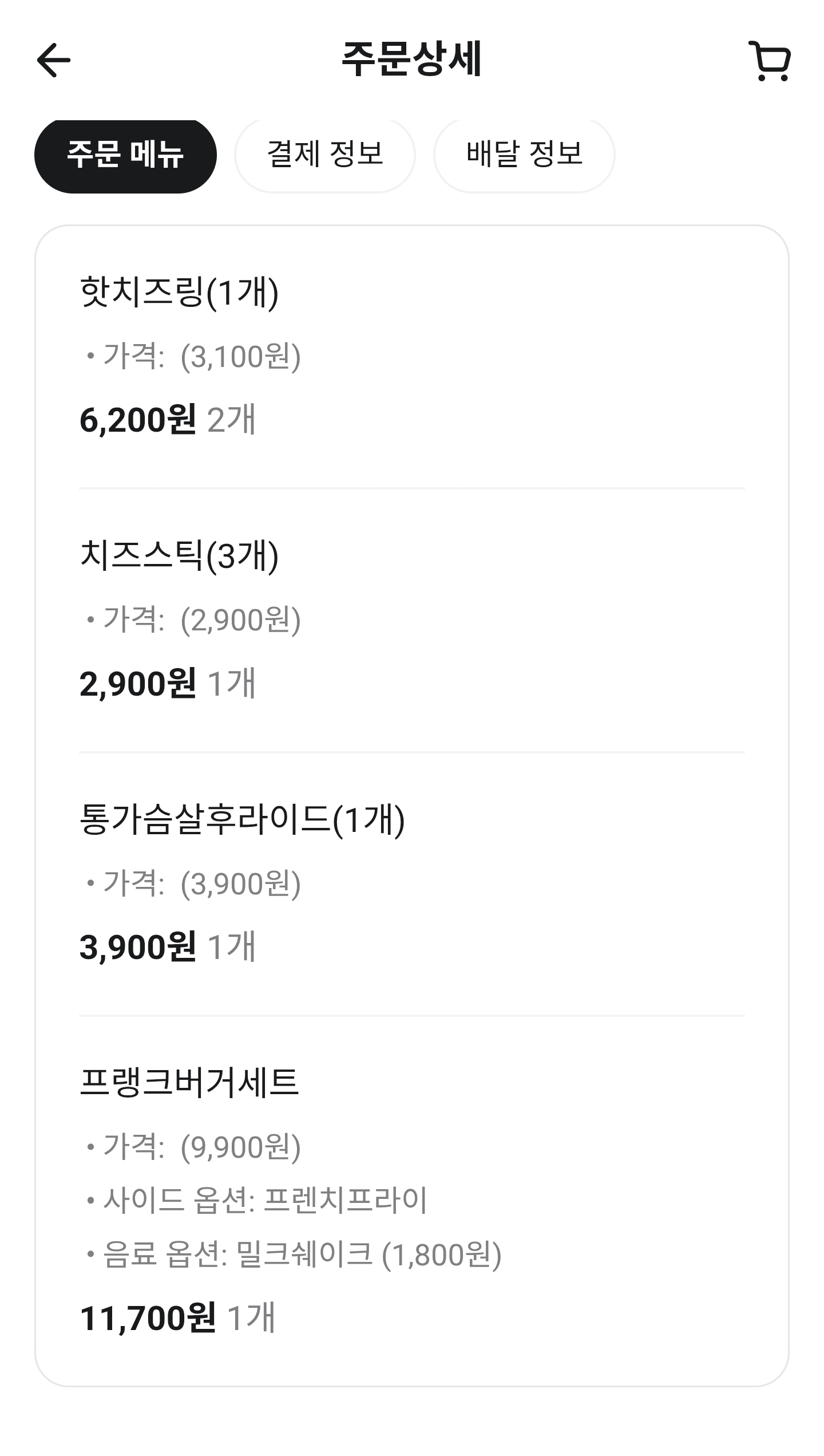Tap the 핫치즈링(1개) item name
This screenshot has width=824, height=1456.
[179, 293]
